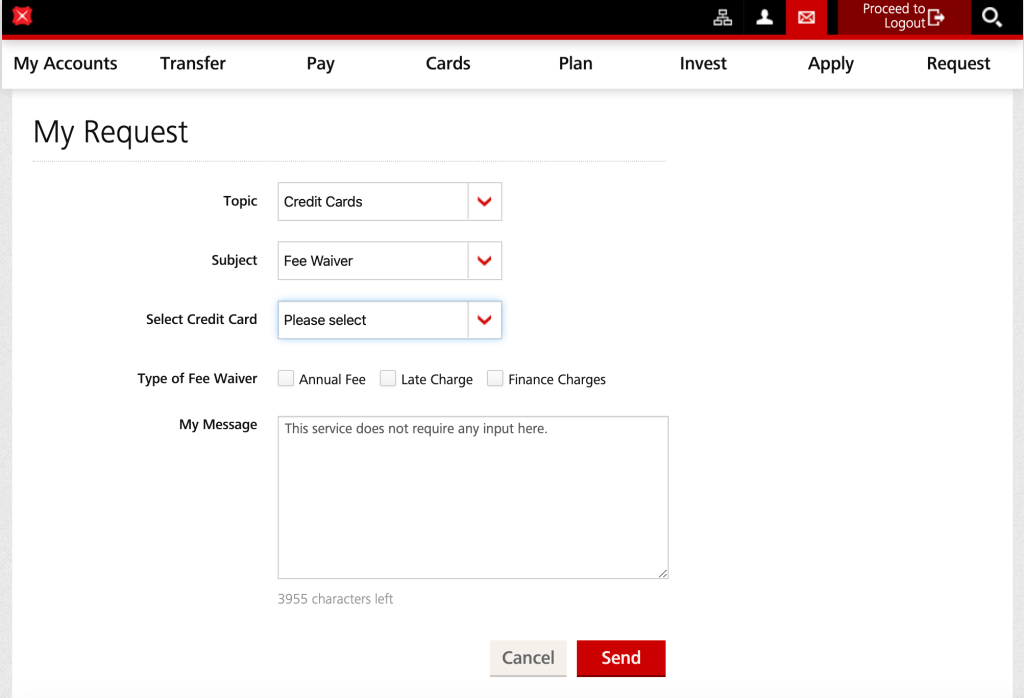
Task: Enable the Late Charge checkbox
Action: click(x=388, y=378)
